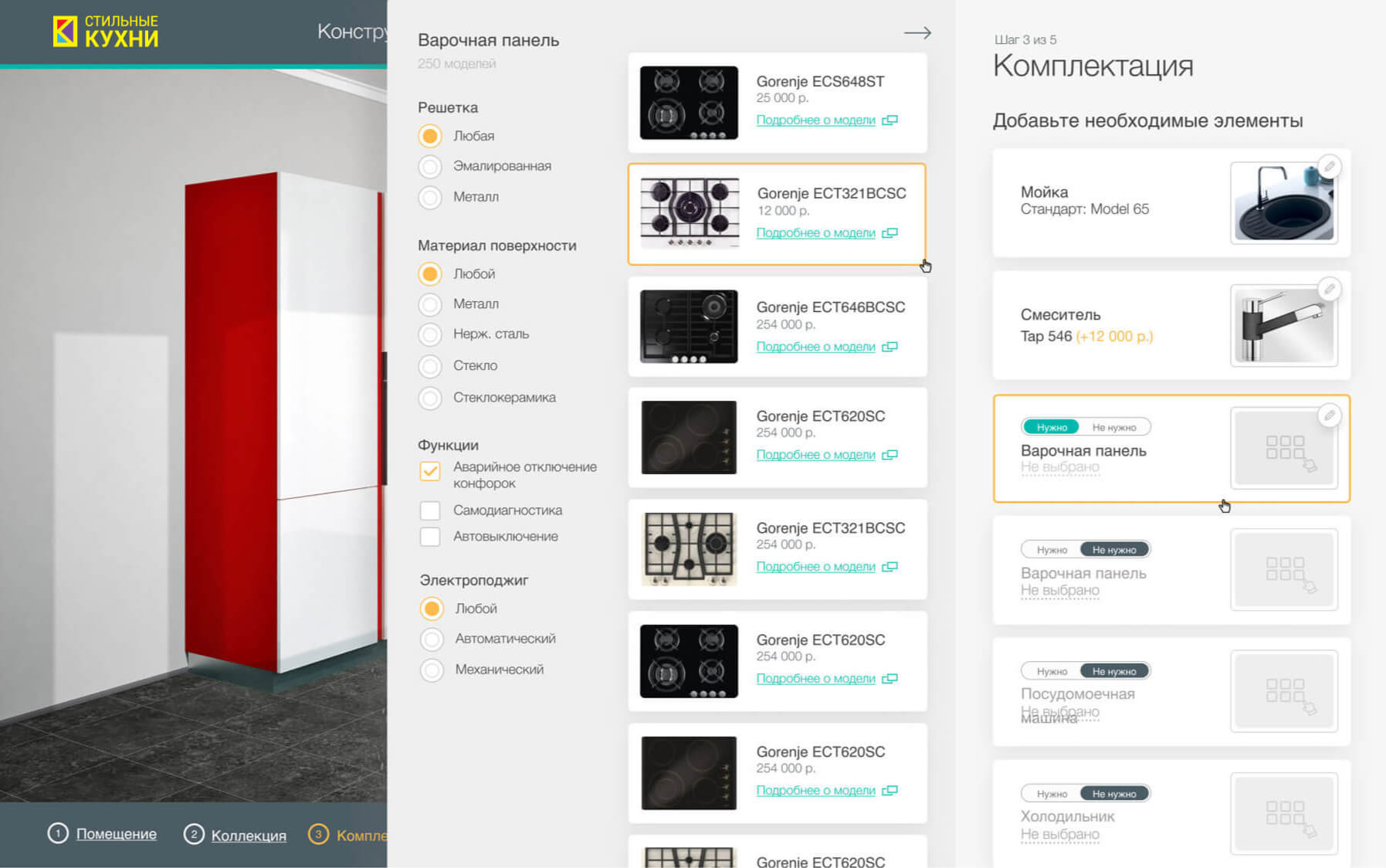This screenshot has height=868, width=1386.
Task: Select Автоматический electric ignition
Action: click(x=432, y=639)
